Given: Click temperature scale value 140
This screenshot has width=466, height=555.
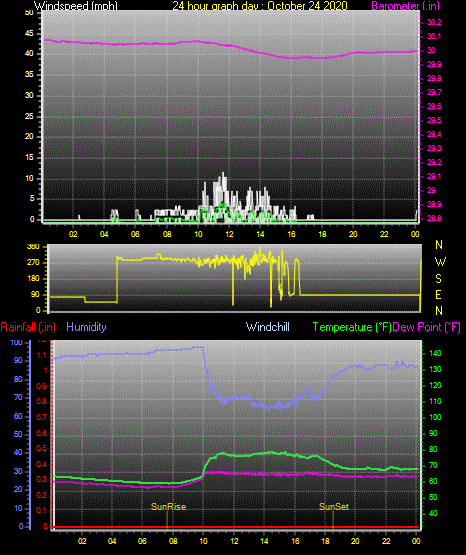Looking at the screenshot, I should click(x=435, y=353).
